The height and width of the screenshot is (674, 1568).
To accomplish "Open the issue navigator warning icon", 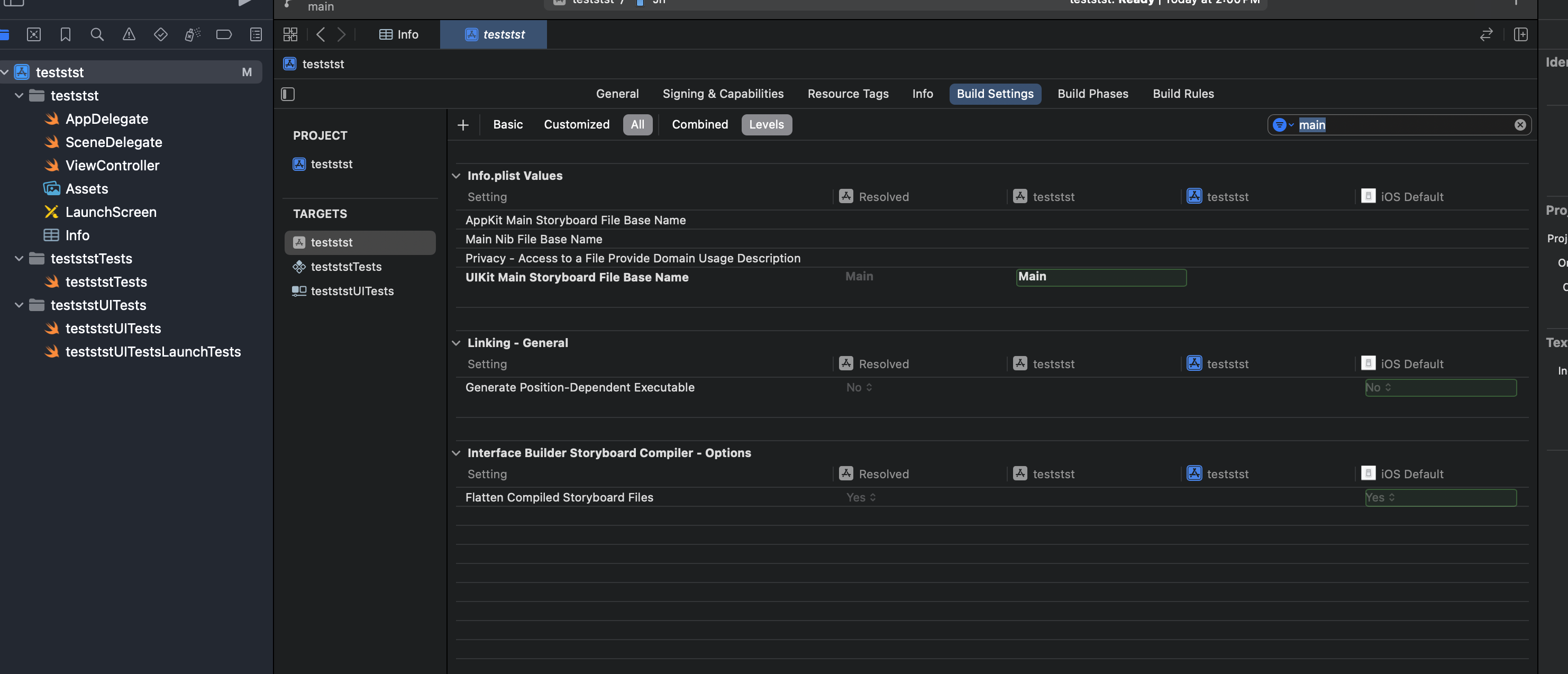I will [x=129, y=34].
